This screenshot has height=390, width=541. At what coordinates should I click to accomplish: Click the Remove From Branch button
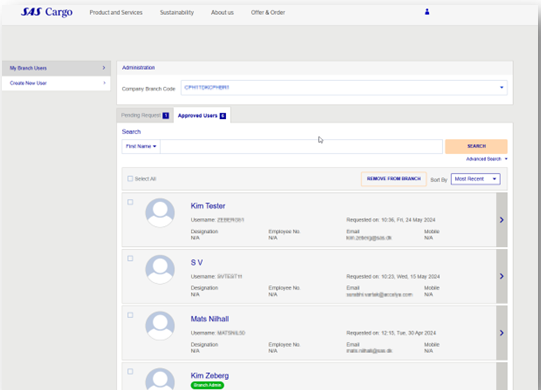pyautogui.click(x=394, y=179)
